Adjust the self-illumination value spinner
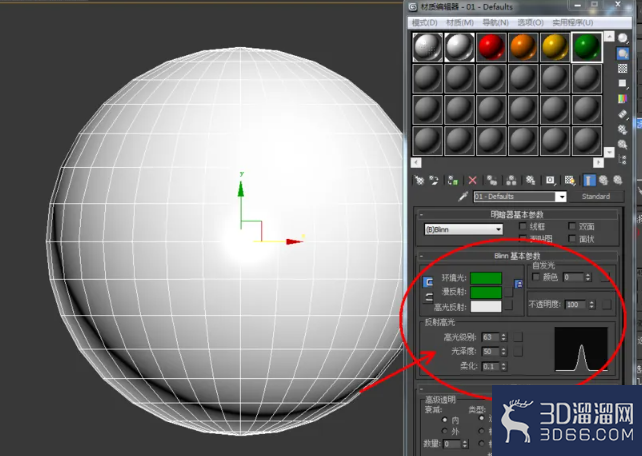This screenshot has height=456, width=642. [588, 278]
